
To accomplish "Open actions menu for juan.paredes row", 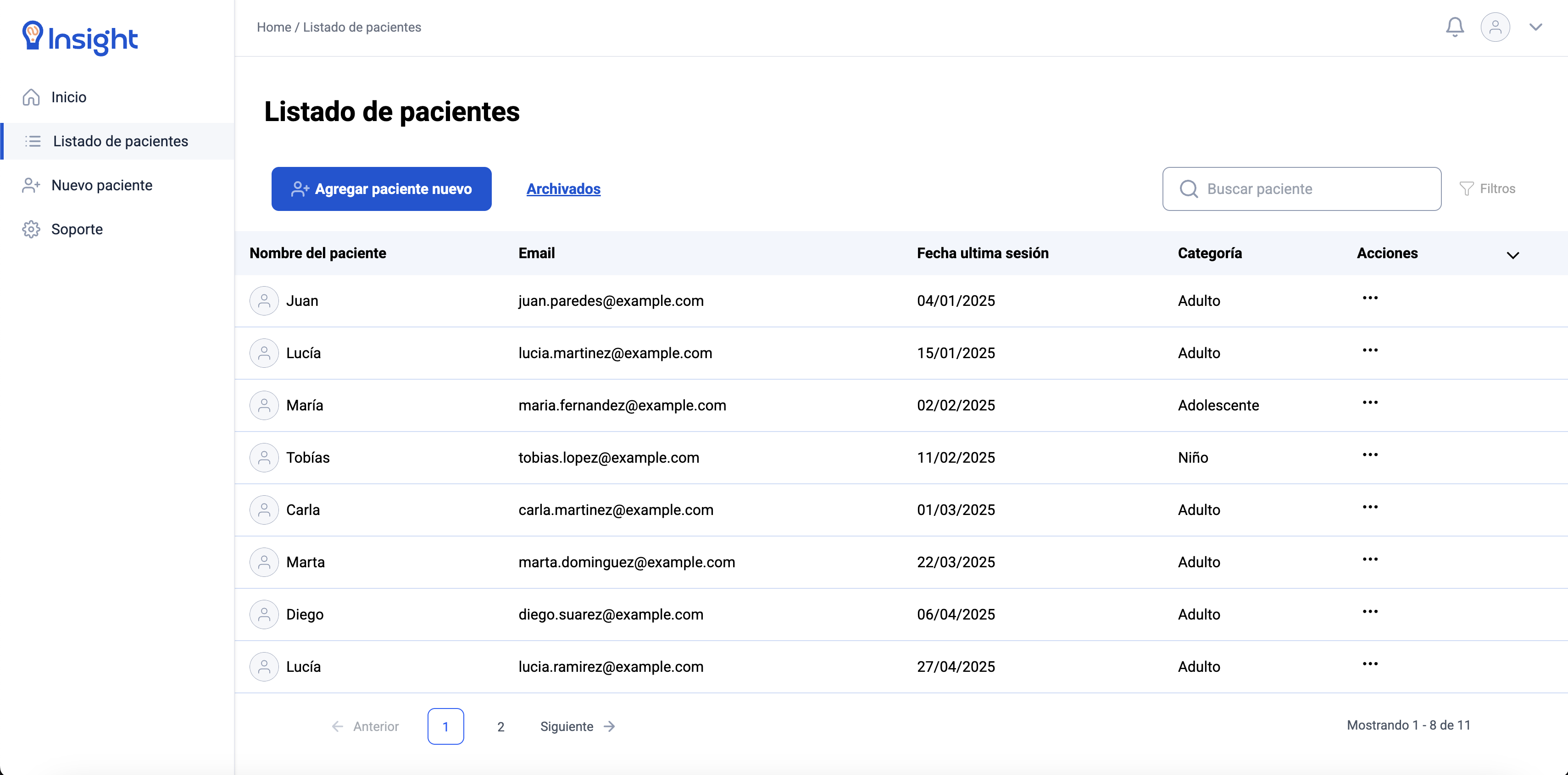I will 1370,298.
